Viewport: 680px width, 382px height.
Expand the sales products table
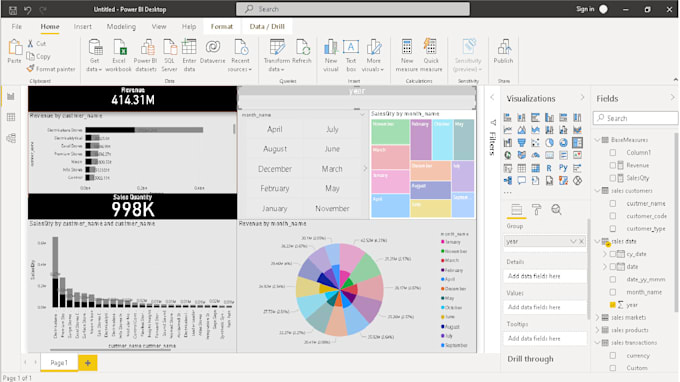(598, 330)
